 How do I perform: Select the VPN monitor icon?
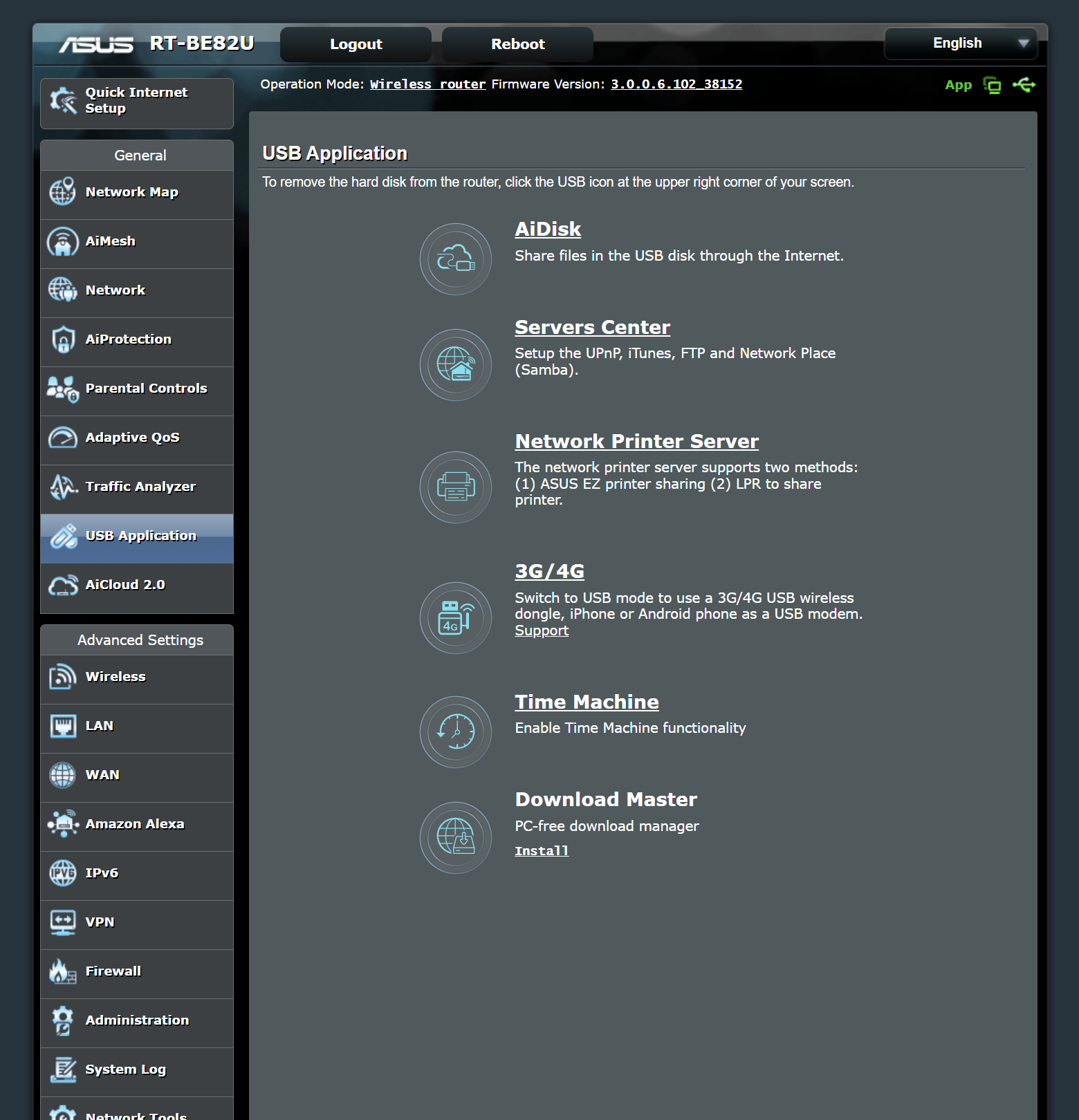pyautogui.click(x=63, y=922)
